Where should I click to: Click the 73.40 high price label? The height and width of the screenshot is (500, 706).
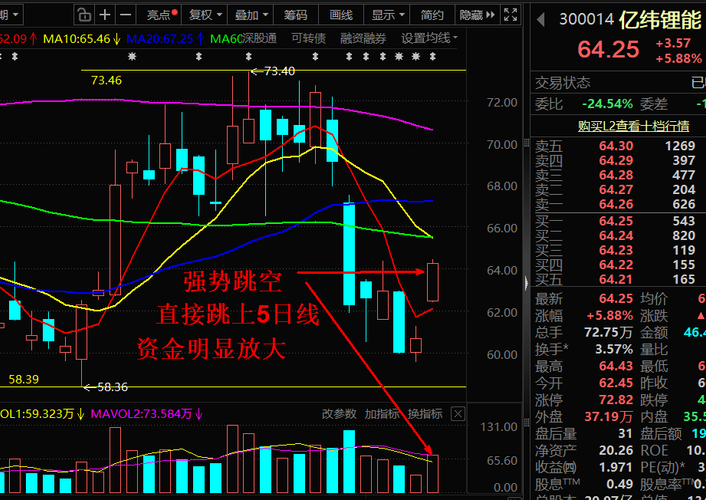coord(279,71)
